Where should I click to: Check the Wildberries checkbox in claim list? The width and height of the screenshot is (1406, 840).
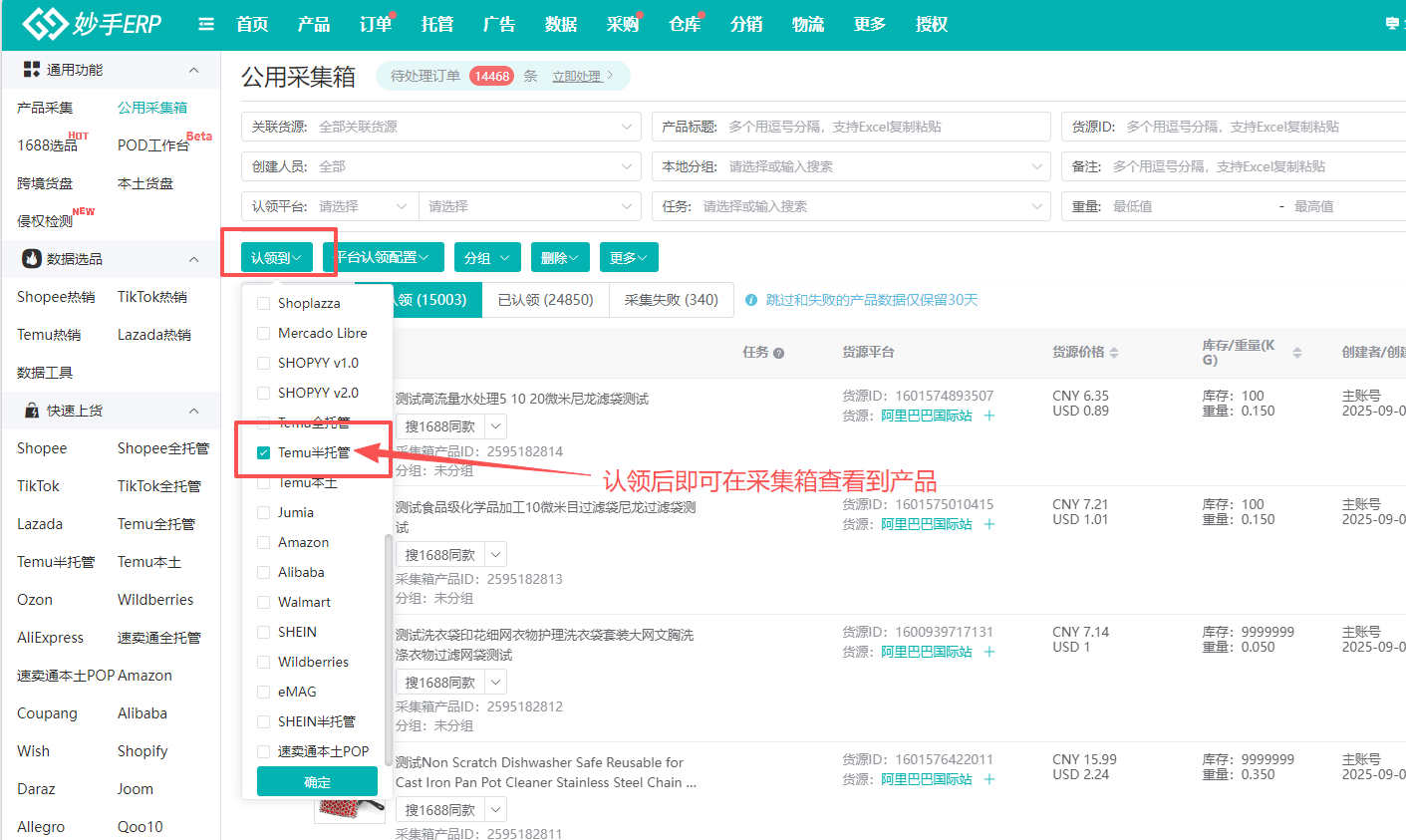click(x=264, y=662)
